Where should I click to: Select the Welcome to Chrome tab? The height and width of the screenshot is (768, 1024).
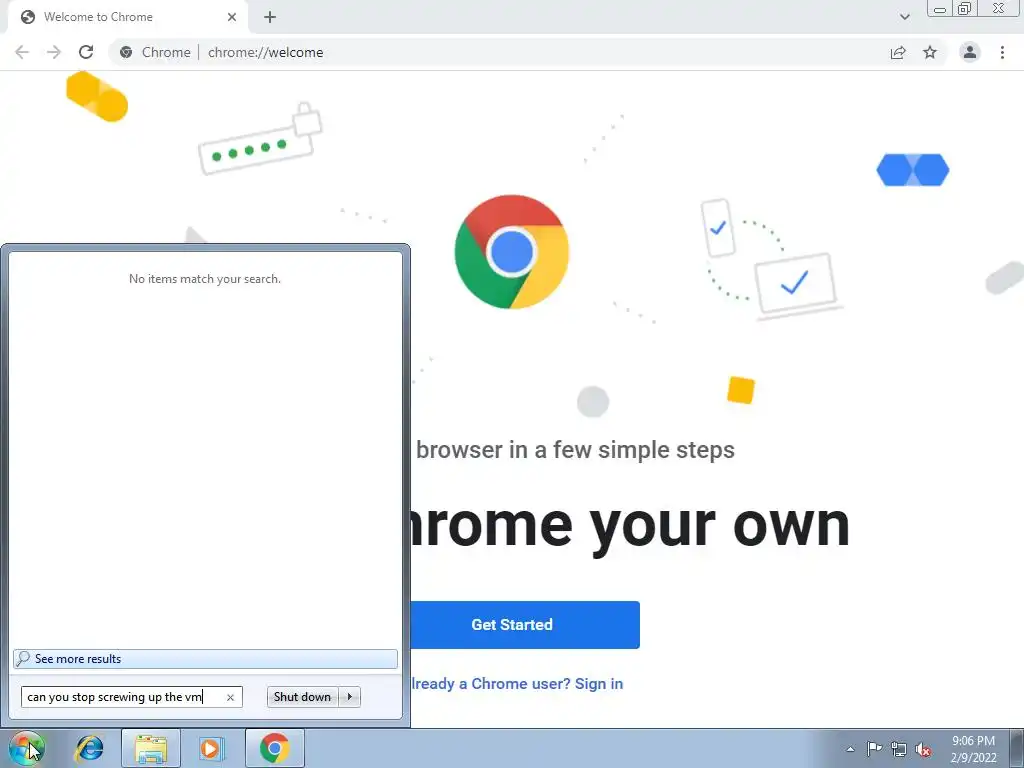(127, 17)
